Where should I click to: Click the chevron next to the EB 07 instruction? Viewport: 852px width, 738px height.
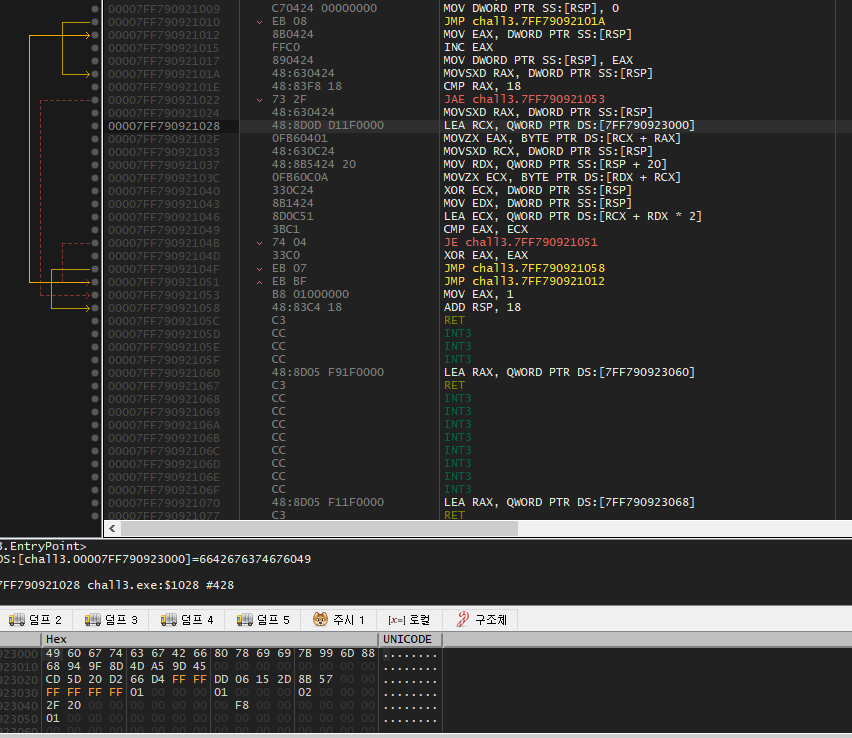[258, 268]
